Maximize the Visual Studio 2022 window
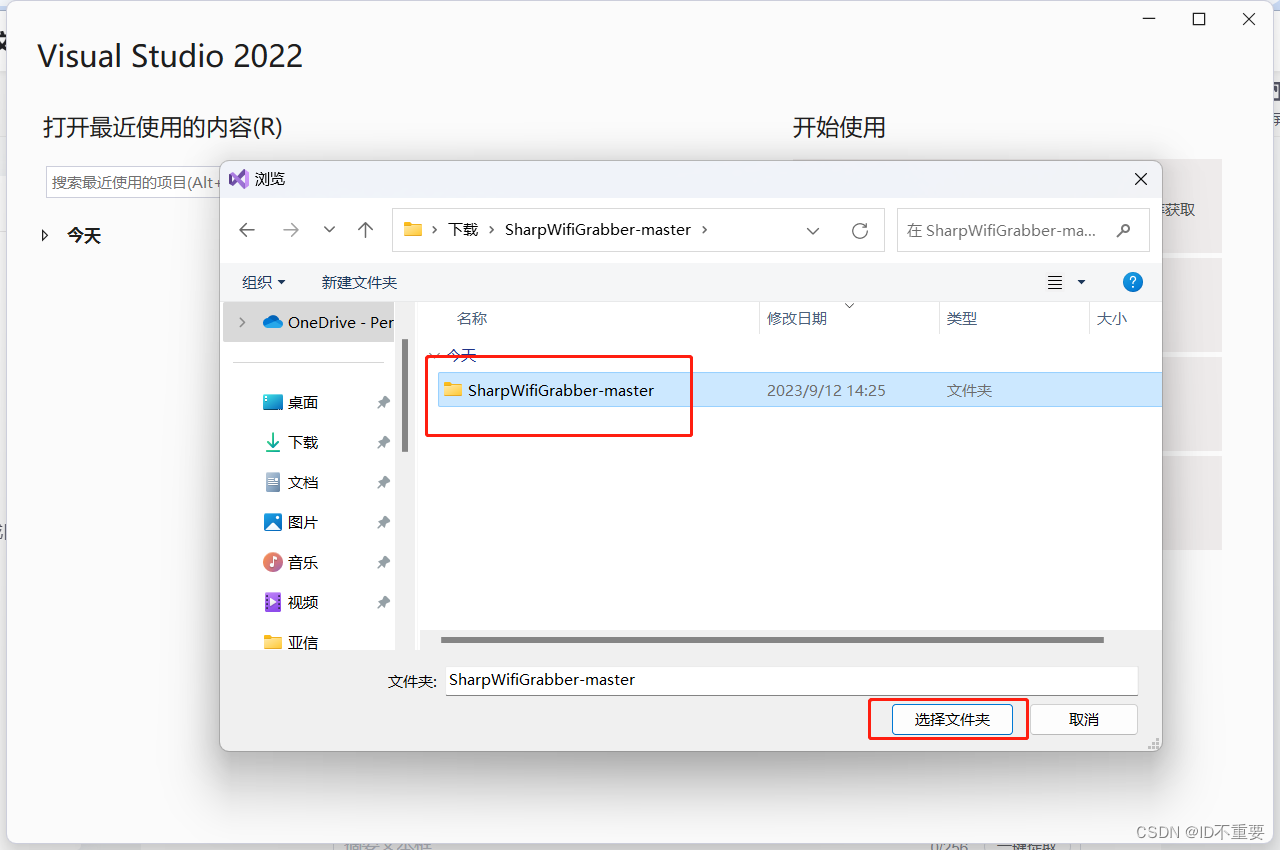The width and height of the screenshot is (1280, 850). coord(1199,19)
